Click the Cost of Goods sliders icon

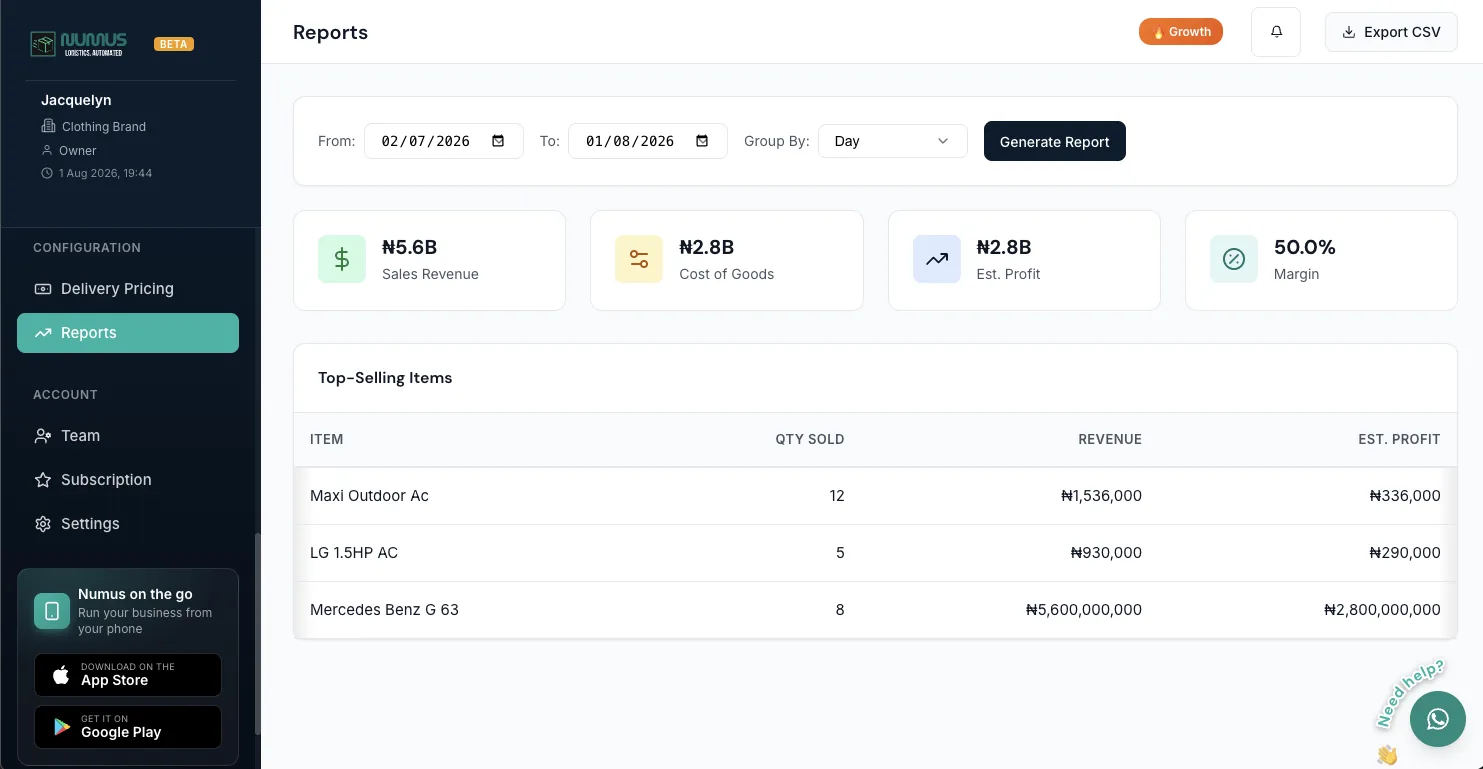click(639, 260)
